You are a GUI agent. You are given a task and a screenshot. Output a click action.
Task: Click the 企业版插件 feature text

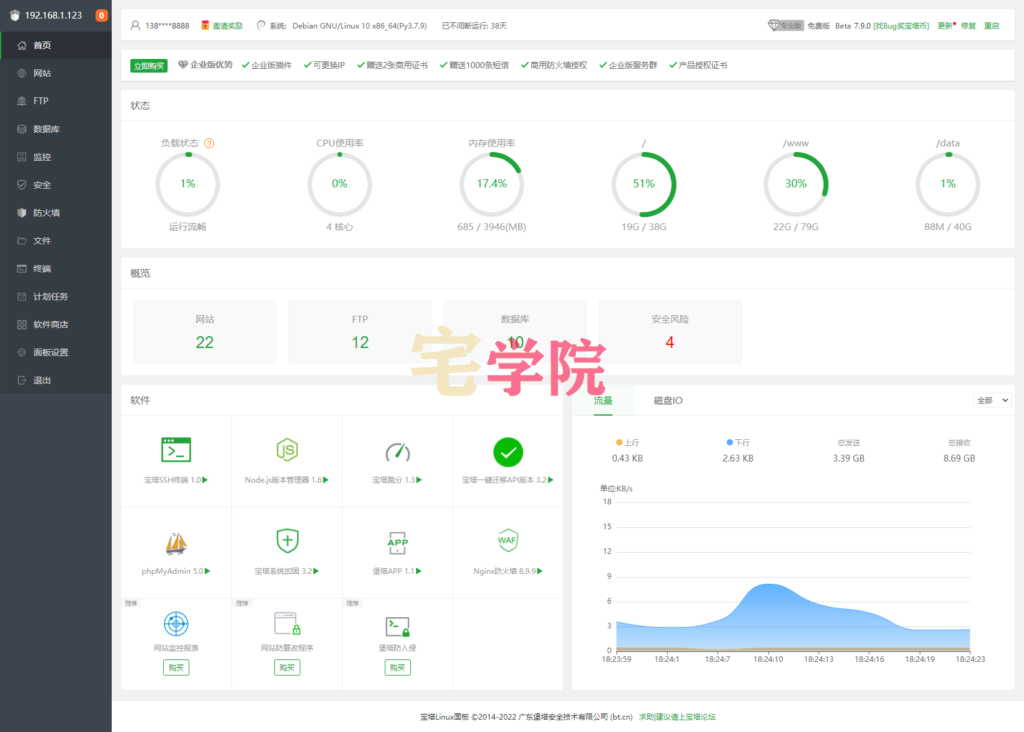pyautogui.click(x=271, y=65)
